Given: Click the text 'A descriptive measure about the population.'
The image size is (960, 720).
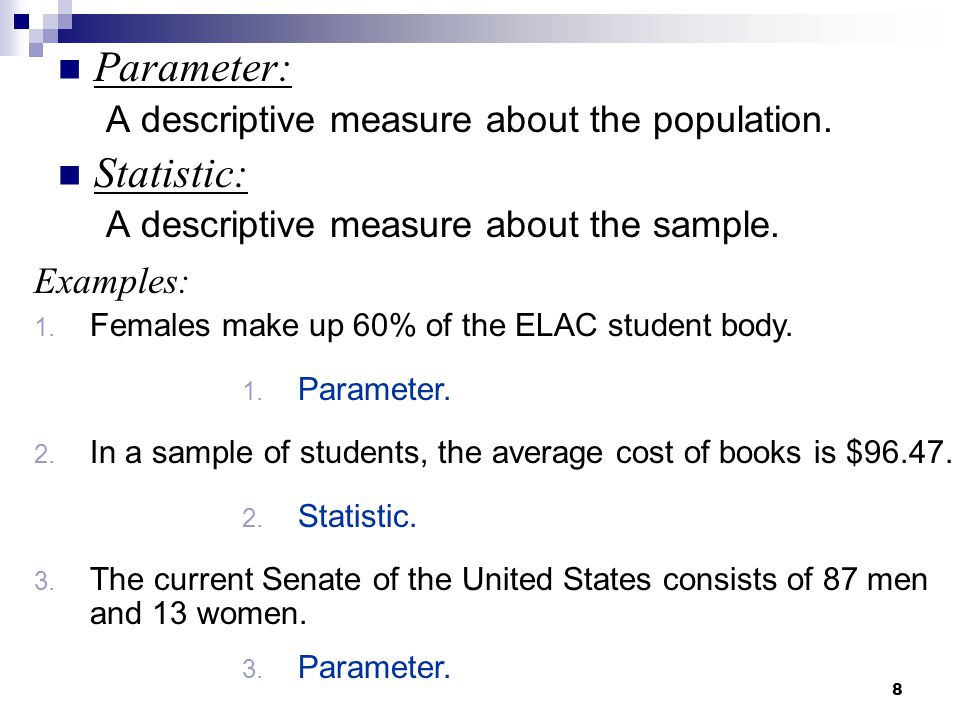Looking at the screenshot, I should click(468, 121).
